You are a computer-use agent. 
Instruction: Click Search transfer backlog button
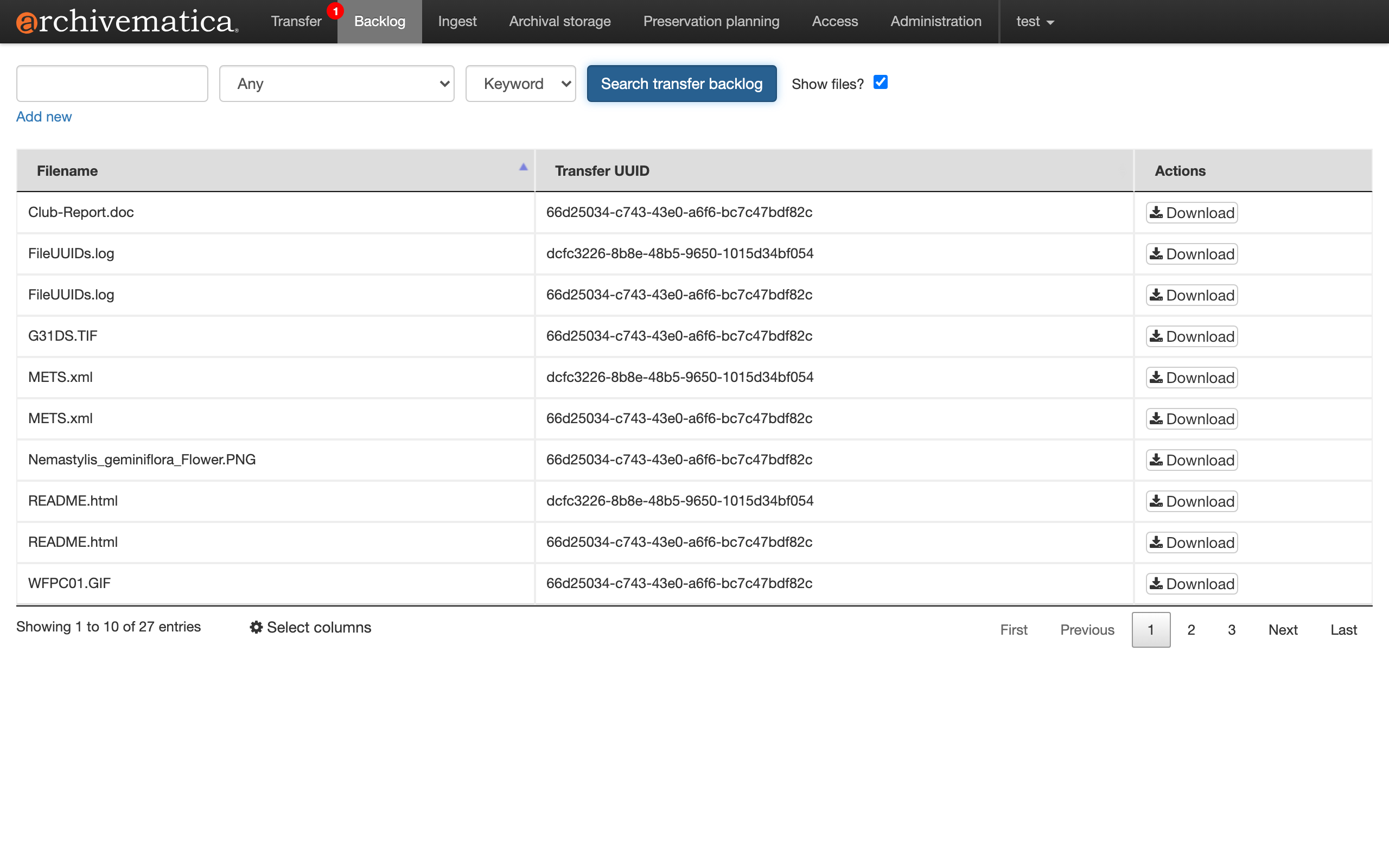pyautogui.click(x=681, y=84)
